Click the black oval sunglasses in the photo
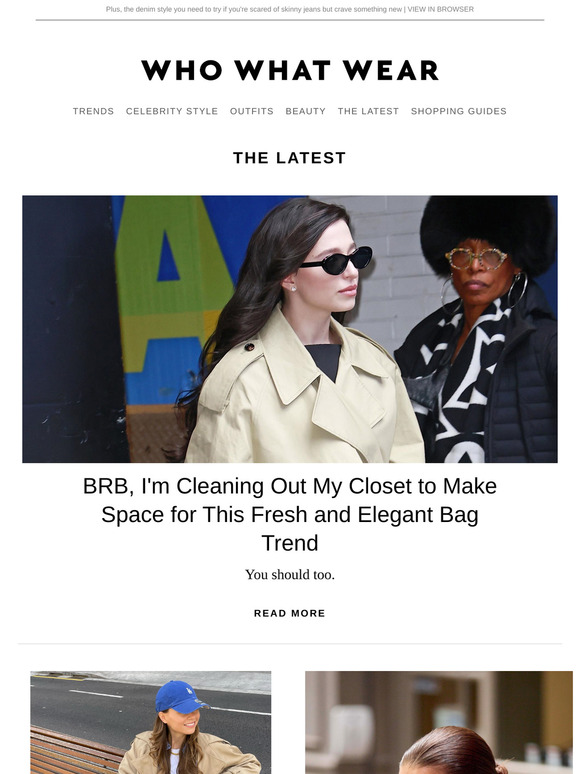This screenshot has height=774, width=580. pyautogui.click(x=338, y=260)
